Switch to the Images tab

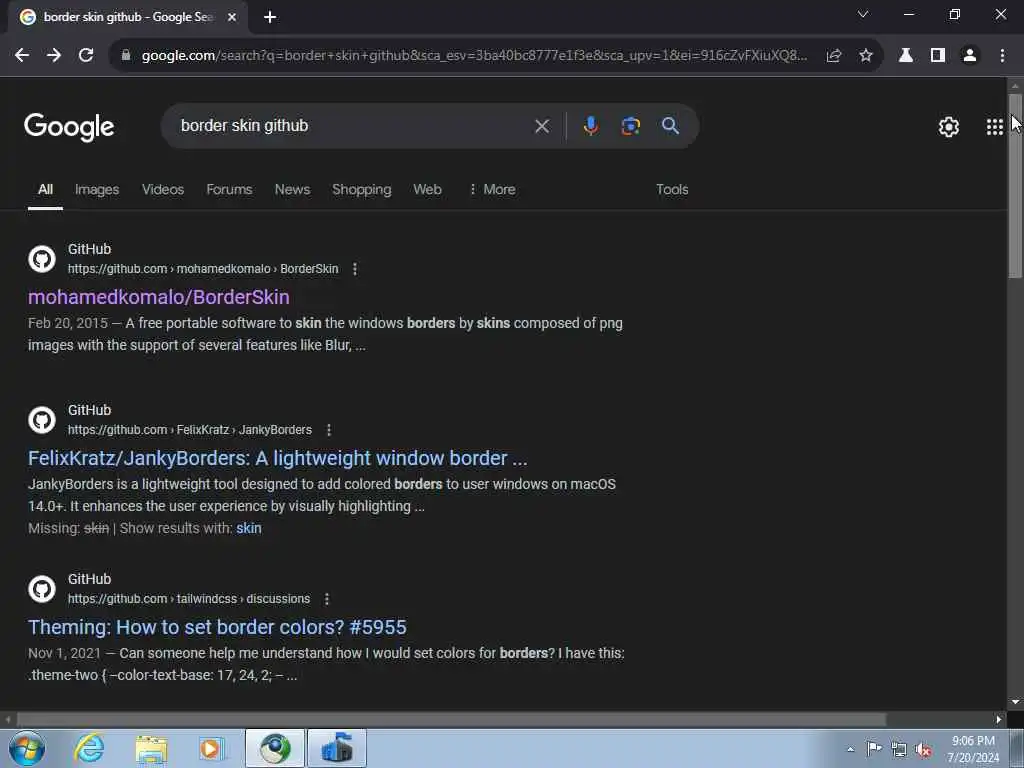[x=97, y=189]
